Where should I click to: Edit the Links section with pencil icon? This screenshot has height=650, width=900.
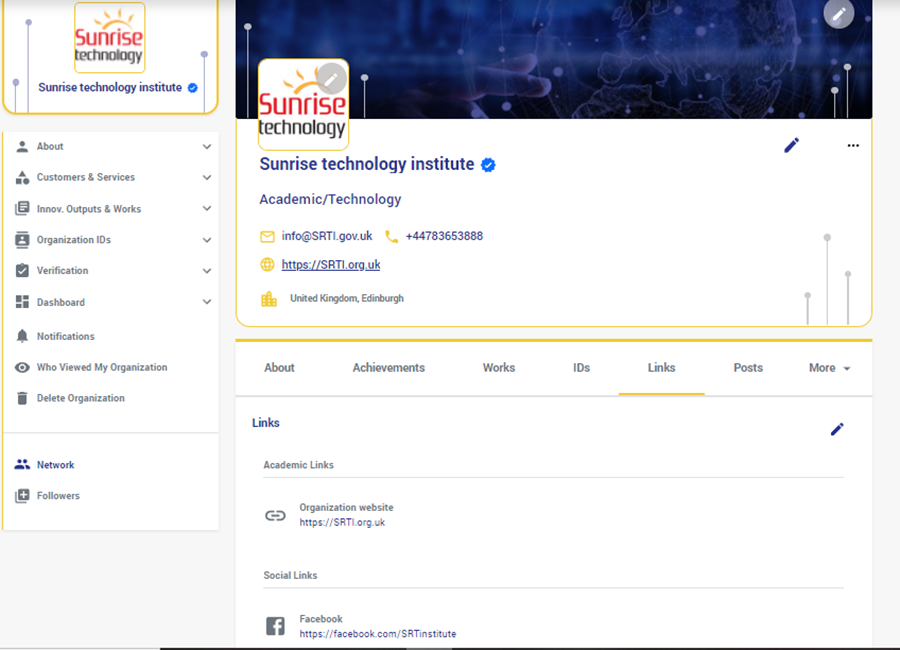point(837,429)
